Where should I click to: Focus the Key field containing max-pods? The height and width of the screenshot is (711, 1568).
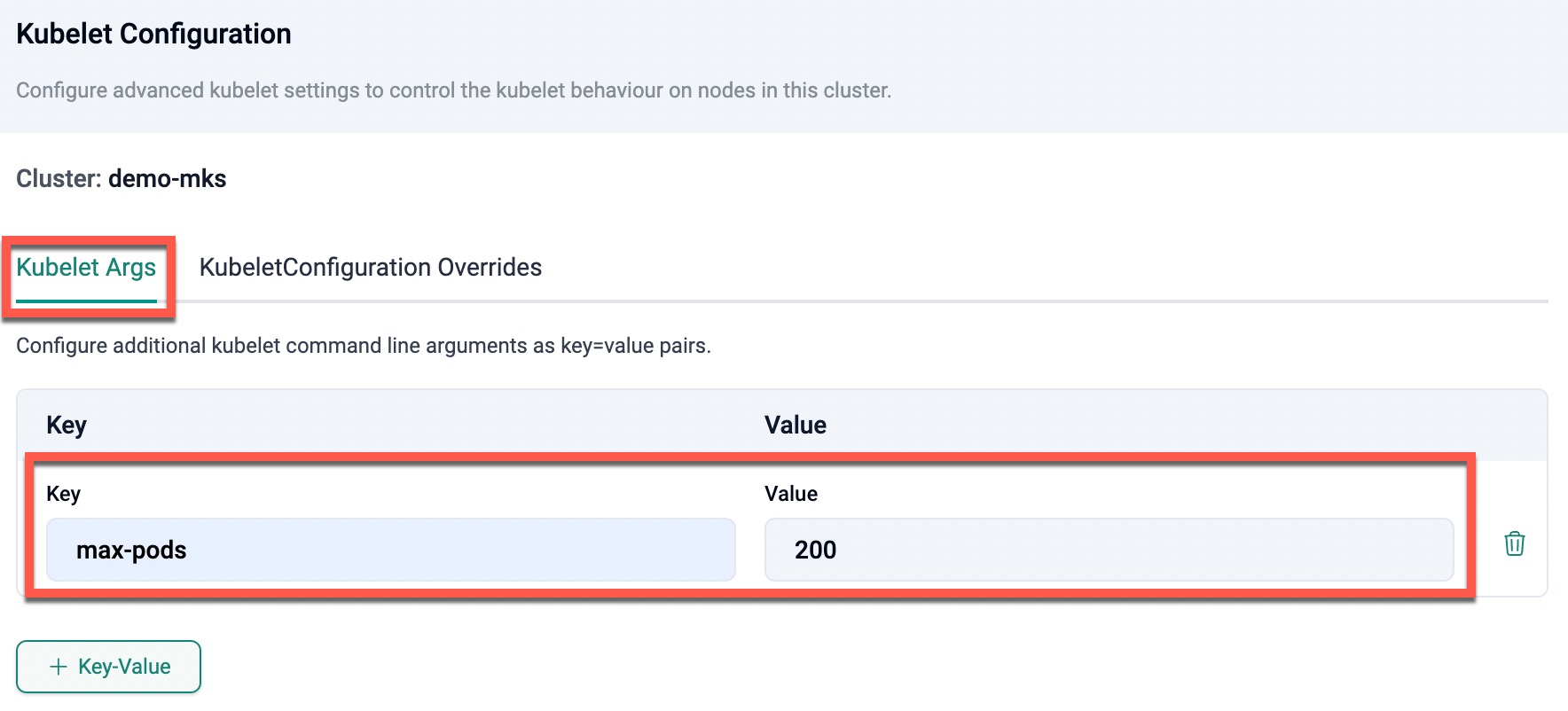390,550
